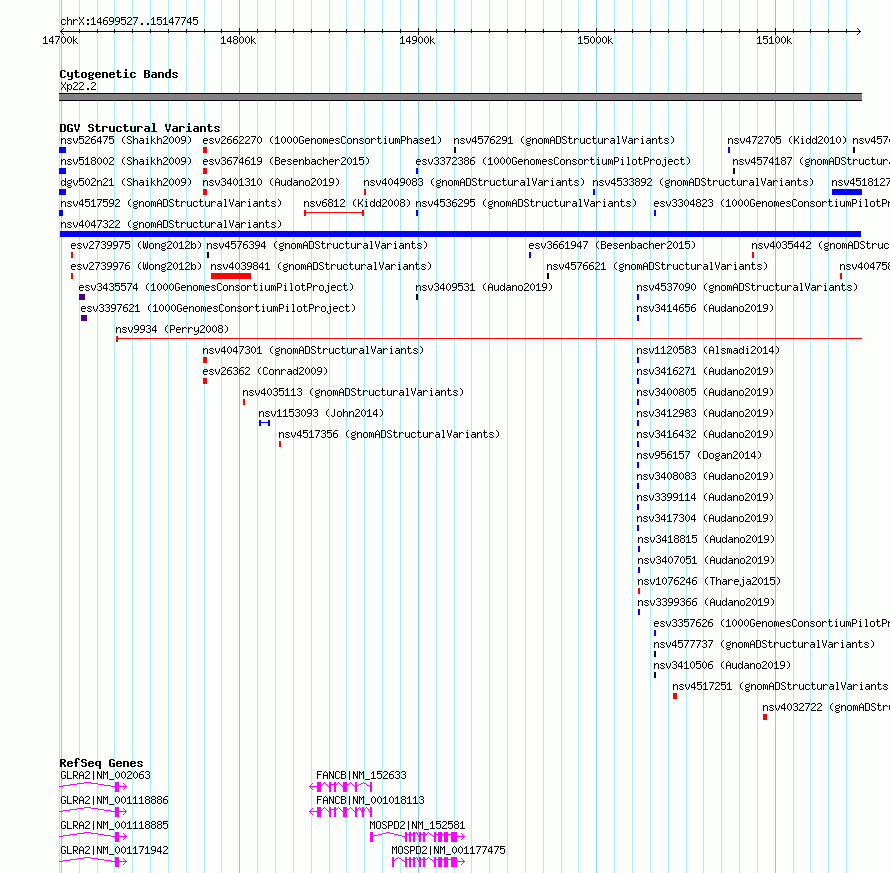
Task: Click nsv3412983 (Audano2019) label
Action: (705, 413)
